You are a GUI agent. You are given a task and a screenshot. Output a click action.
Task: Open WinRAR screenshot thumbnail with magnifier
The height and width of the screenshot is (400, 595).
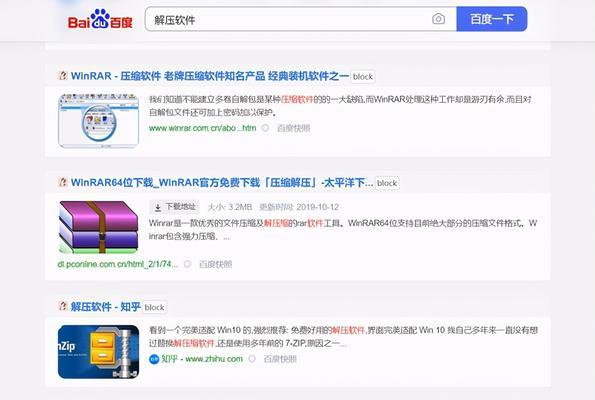tap(98, 120)
